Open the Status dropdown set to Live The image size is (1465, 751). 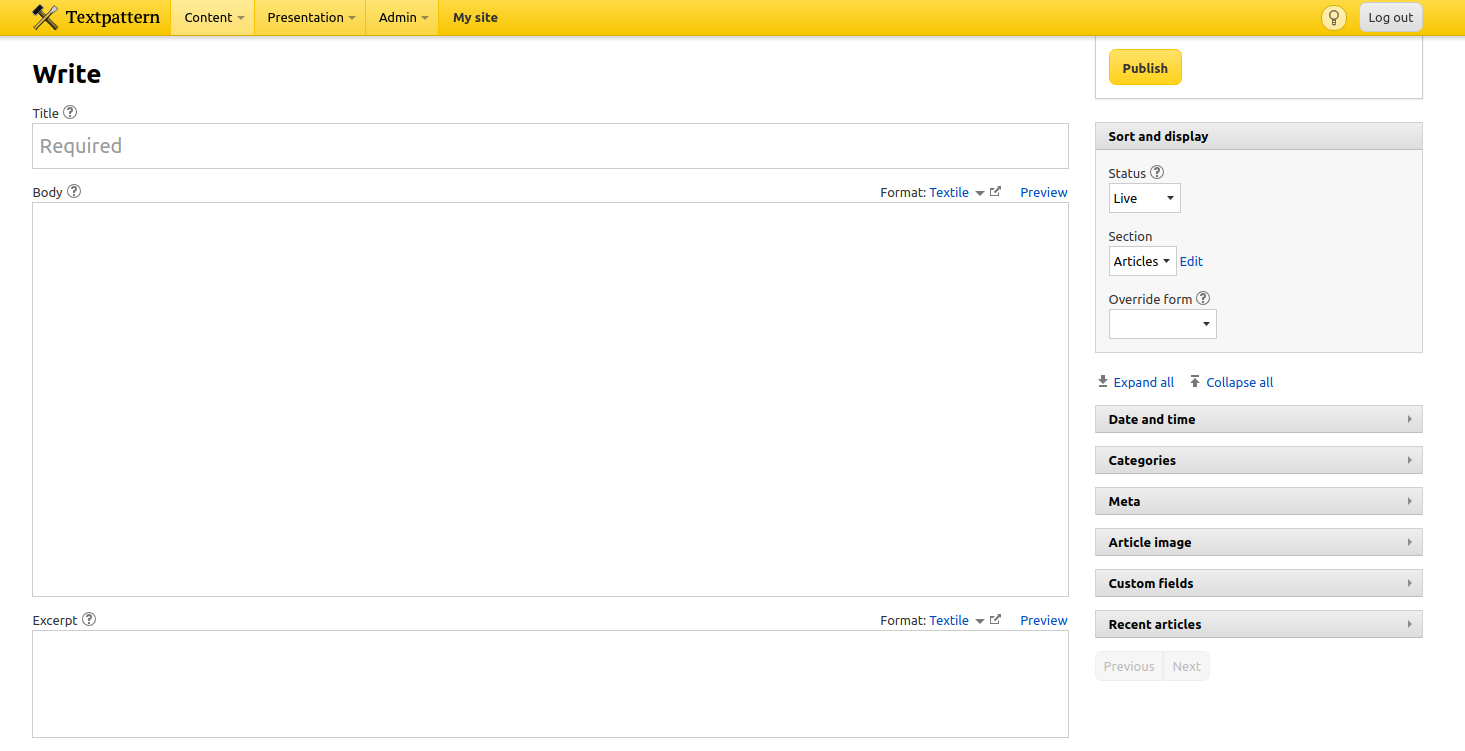click(1144, 198)
